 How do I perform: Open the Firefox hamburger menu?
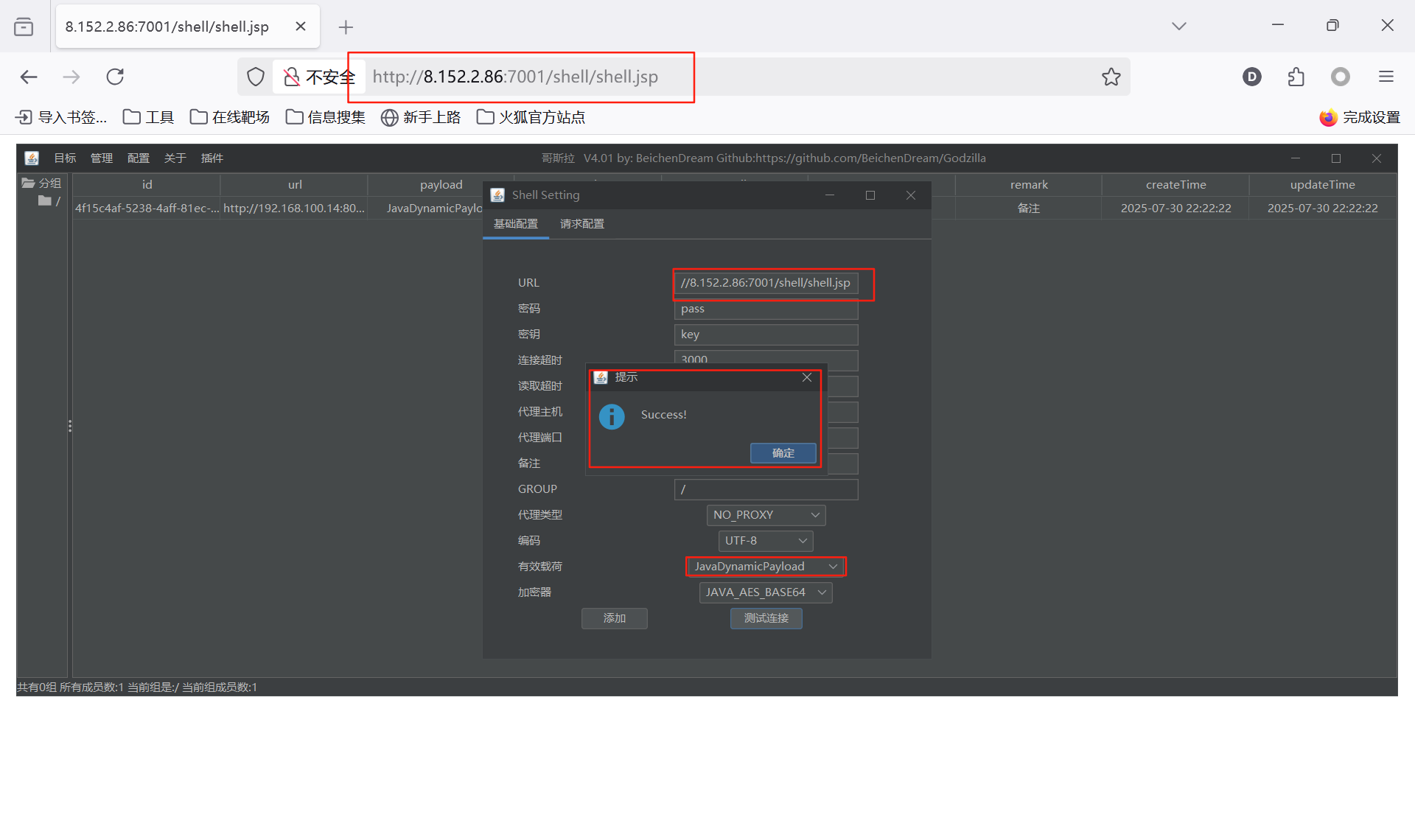coord(1386,77)
